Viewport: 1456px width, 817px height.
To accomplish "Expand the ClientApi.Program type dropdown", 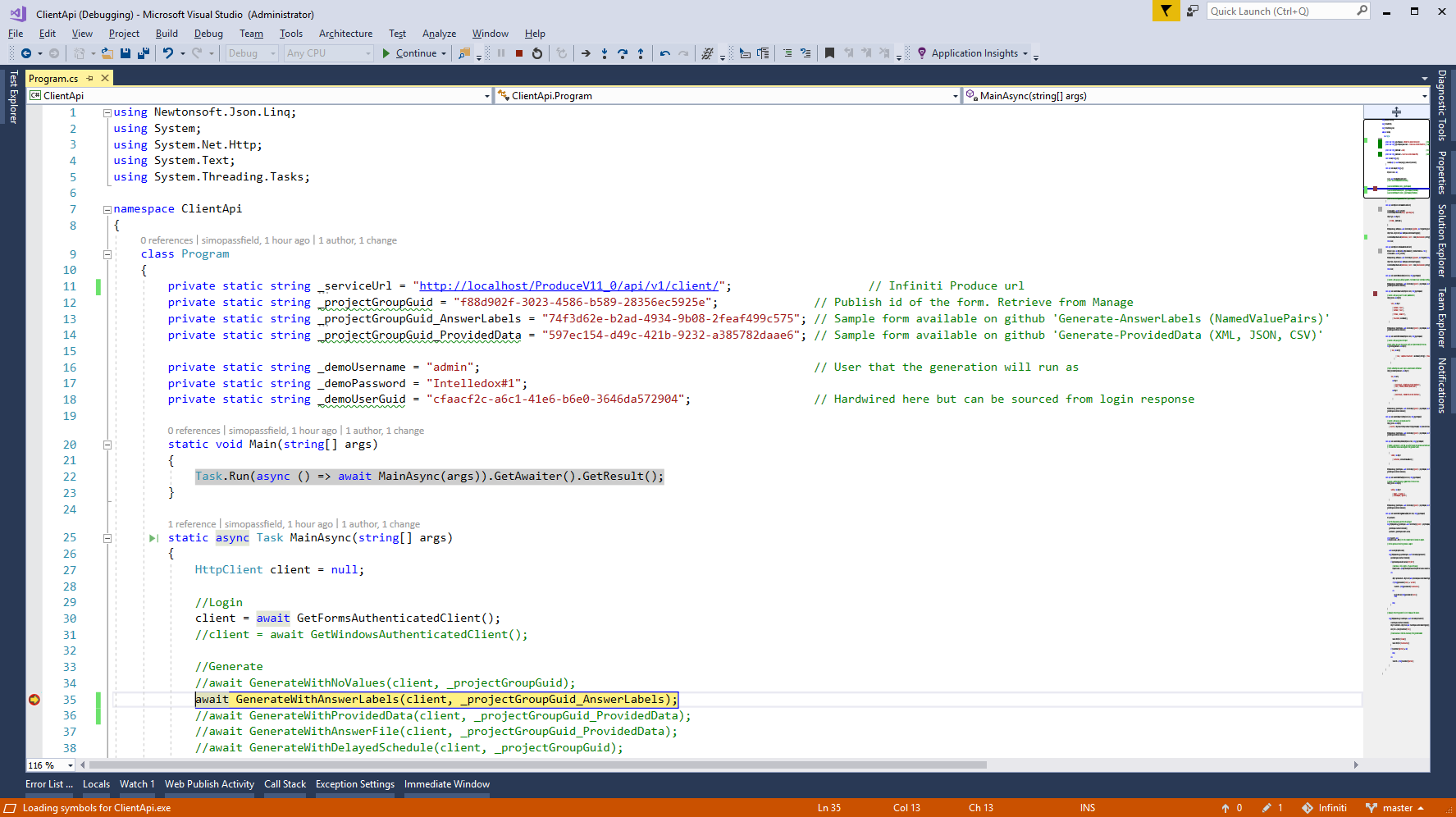I will coord(955,96).
